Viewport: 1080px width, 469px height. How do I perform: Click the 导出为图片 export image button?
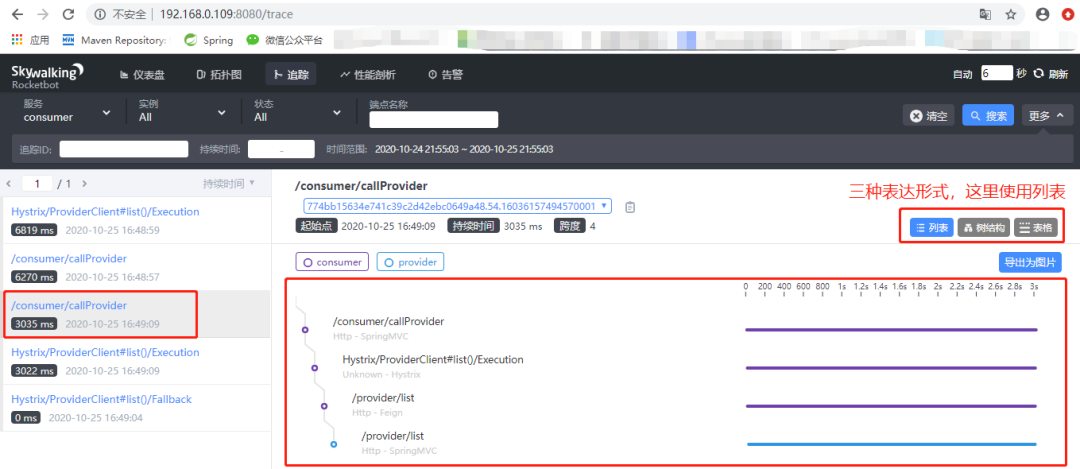tap(1030, 262)
